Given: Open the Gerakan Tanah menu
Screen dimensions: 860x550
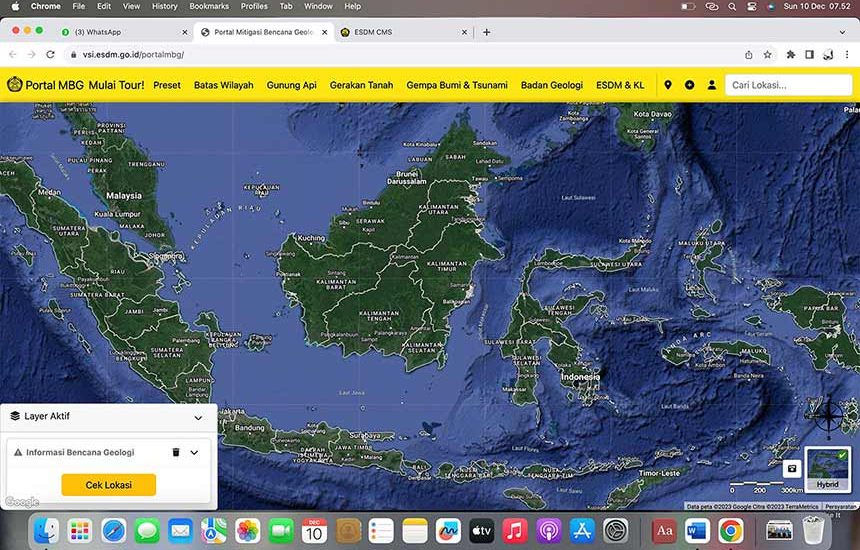Looking at the screenshot, I should [361, 85].
